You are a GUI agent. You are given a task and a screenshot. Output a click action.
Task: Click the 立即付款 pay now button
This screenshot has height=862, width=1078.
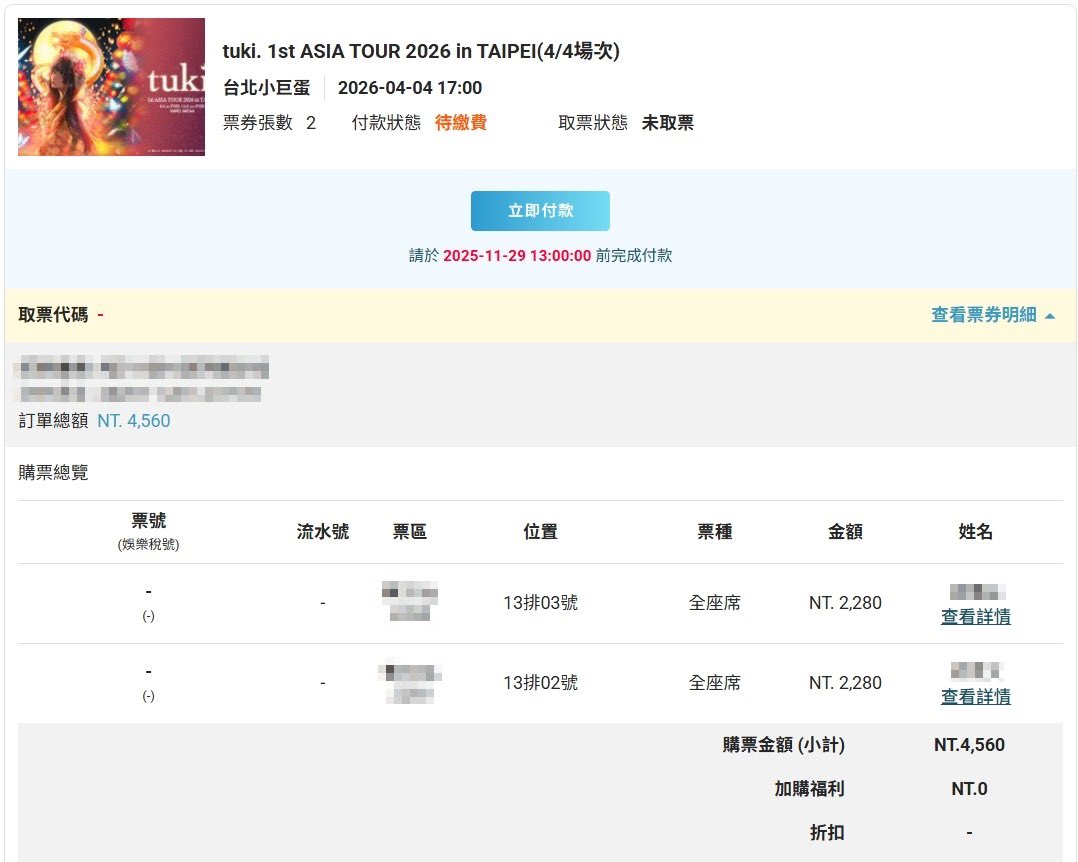540,210
